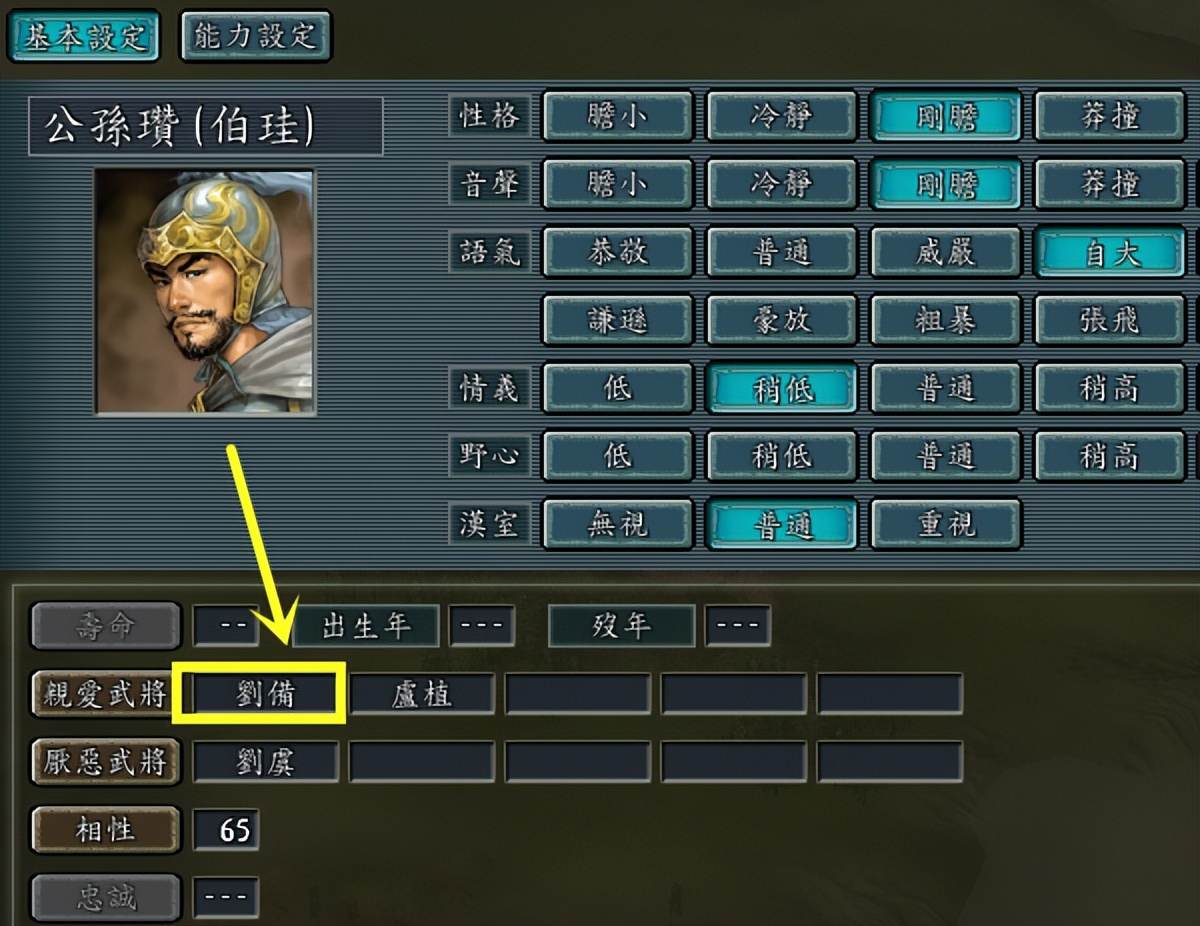The image size is (1200, 926).
Task: Pick the 張飛 speech tone option
Action: coord(1110,320)
